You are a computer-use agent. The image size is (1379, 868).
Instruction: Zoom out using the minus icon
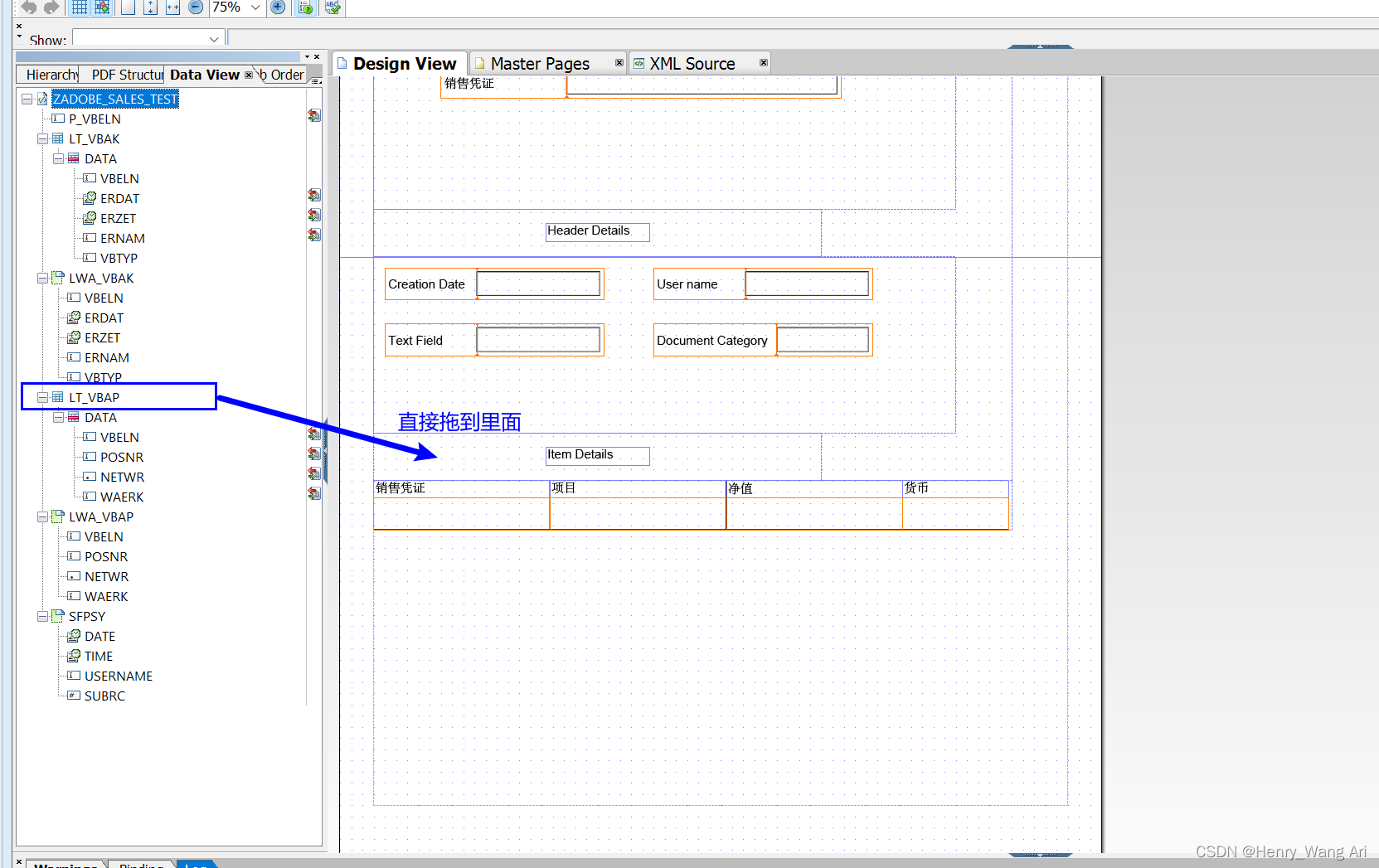tap(196, 7)
